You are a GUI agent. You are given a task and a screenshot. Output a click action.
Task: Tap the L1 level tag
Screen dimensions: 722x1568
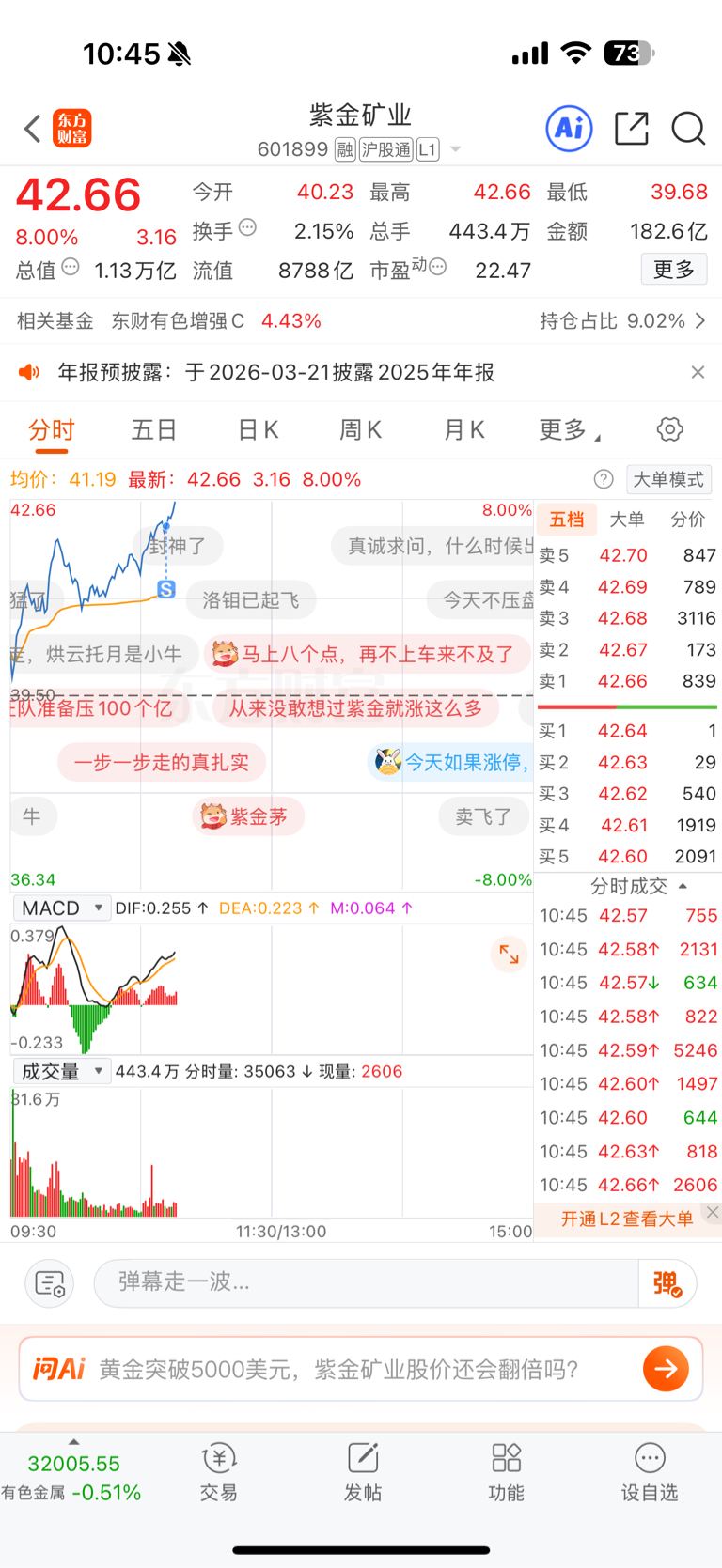pyautogui.click(x=428, y=149)
